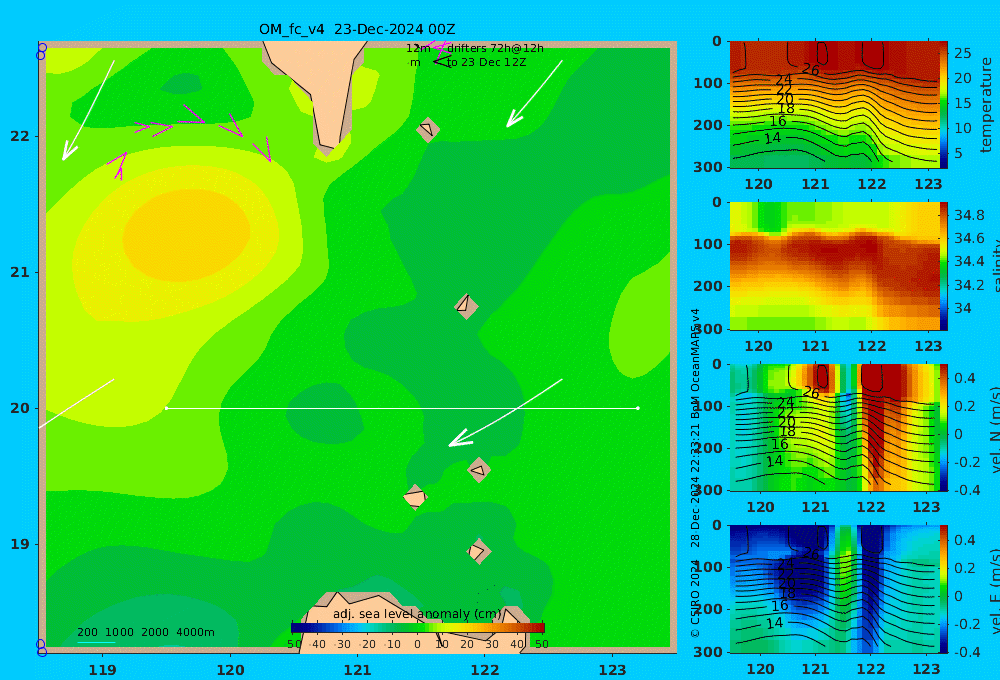Viewport: 1000px width, 680px height.
Task: Click the orange sea level high near 21.3N
Action: (x=186, y=235)
